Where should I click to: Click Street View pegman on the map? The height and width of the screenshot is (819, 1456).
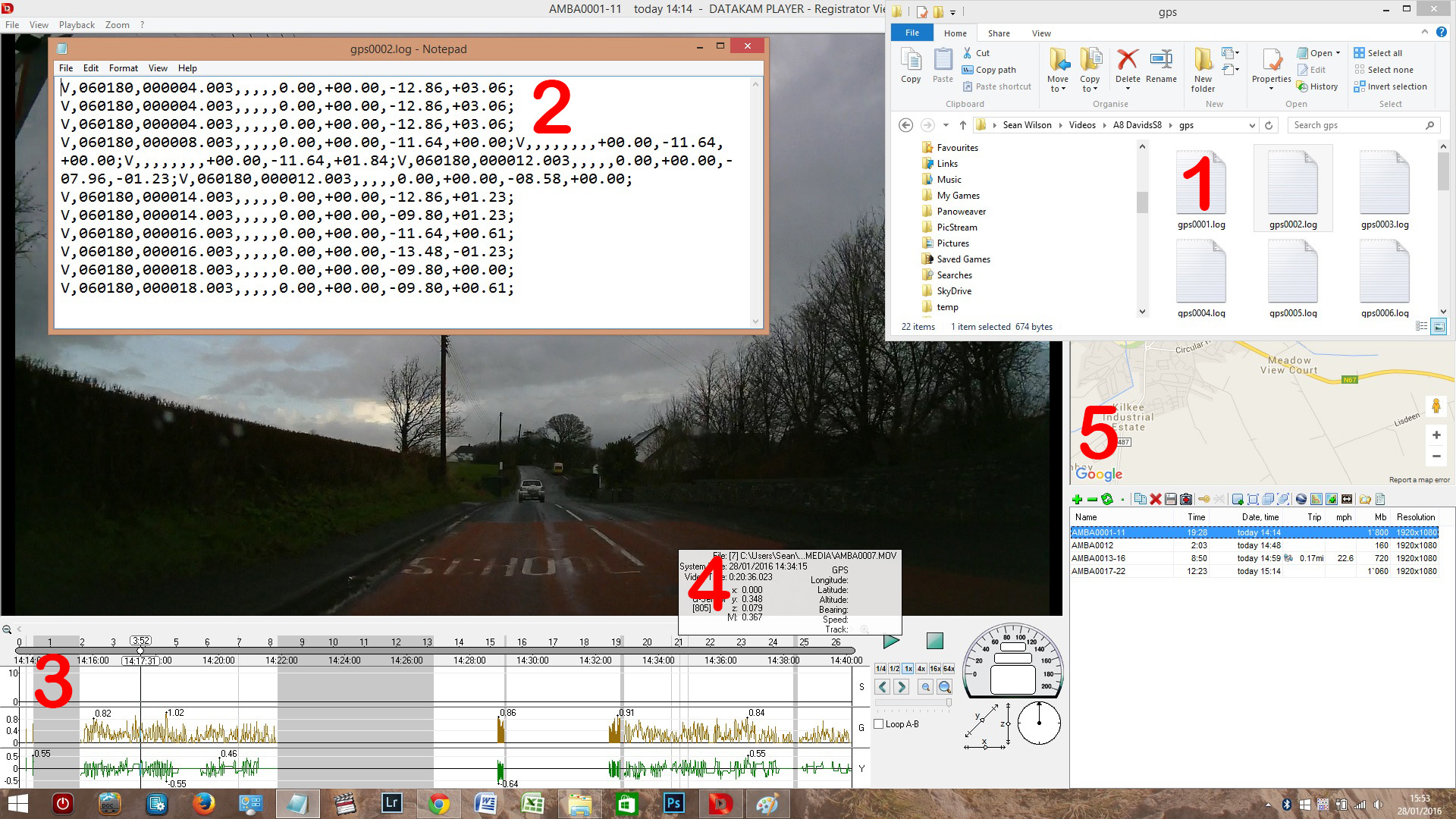pos(1436,406)
